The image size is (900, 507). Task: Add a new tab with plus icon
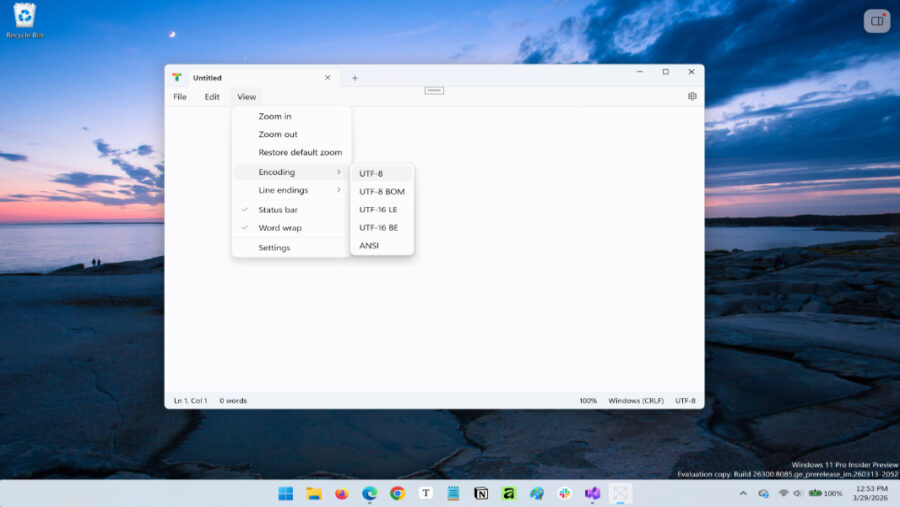coord(354,78)
